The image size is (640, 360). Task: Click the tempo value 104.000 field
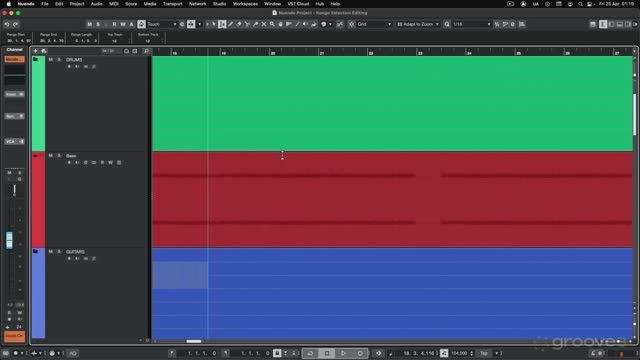(x=459, y=353)
